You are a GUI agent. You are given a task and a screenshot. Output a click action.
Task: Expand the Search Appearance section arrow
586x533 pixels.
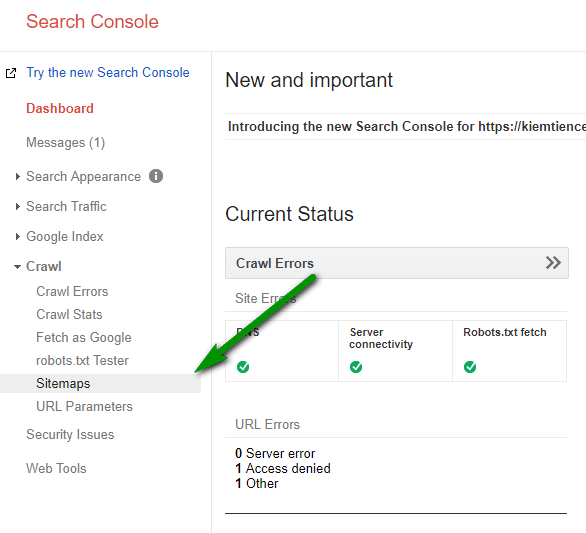pos(17,176)
